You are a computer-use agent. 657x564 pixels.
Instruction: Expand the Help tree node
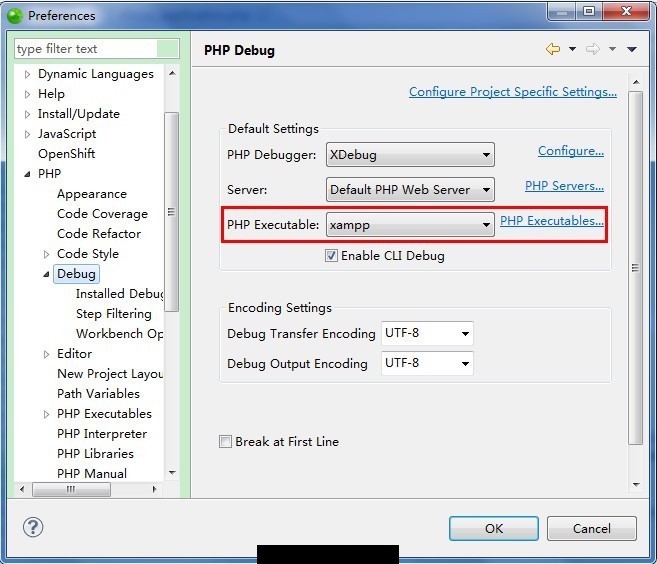point(27,94)
